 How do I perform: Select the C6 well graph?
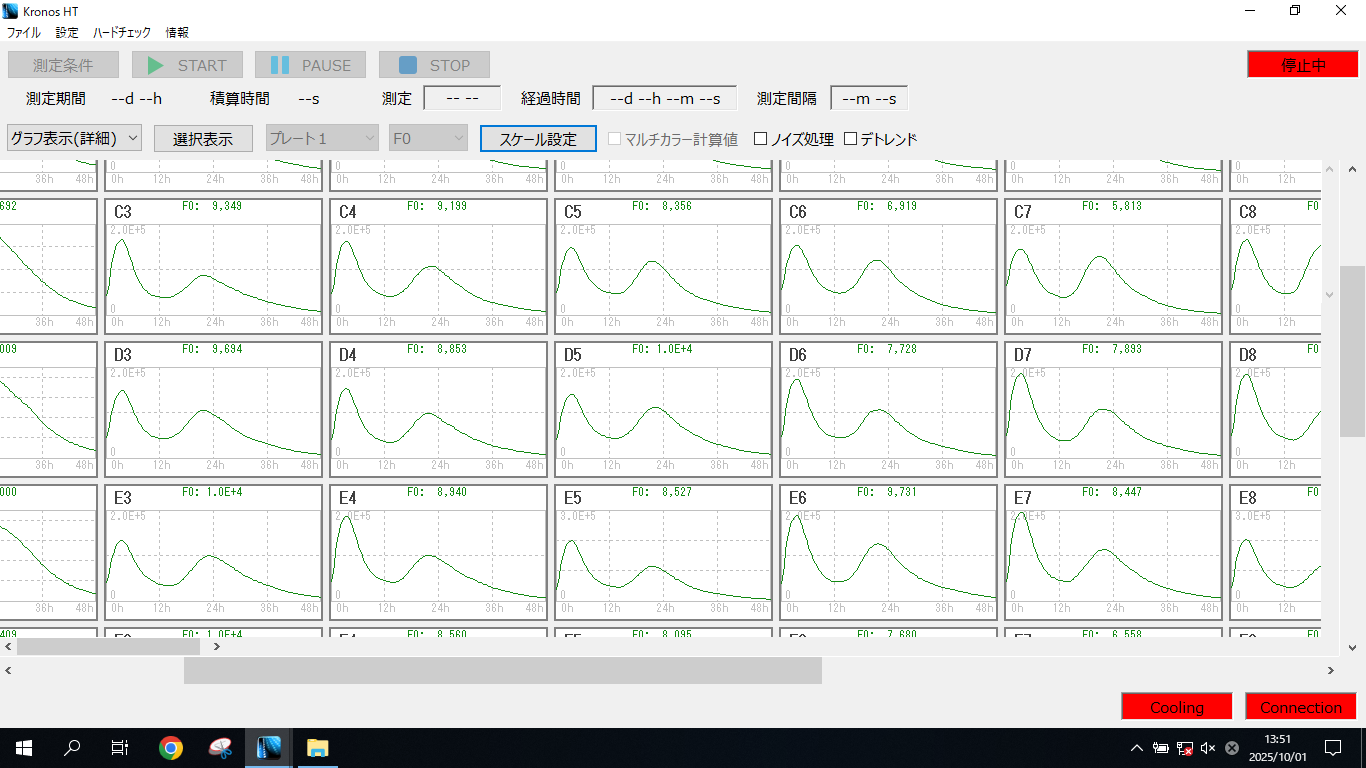coord(889,266)
